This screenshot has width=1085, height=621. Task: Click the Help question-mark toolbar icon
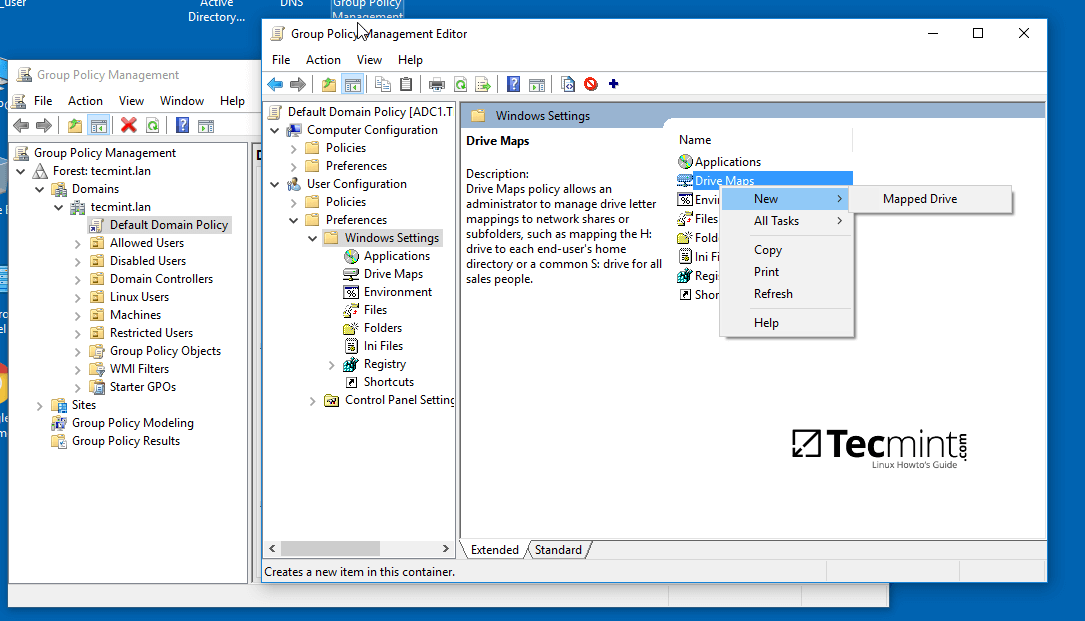[x=513, y=84]
